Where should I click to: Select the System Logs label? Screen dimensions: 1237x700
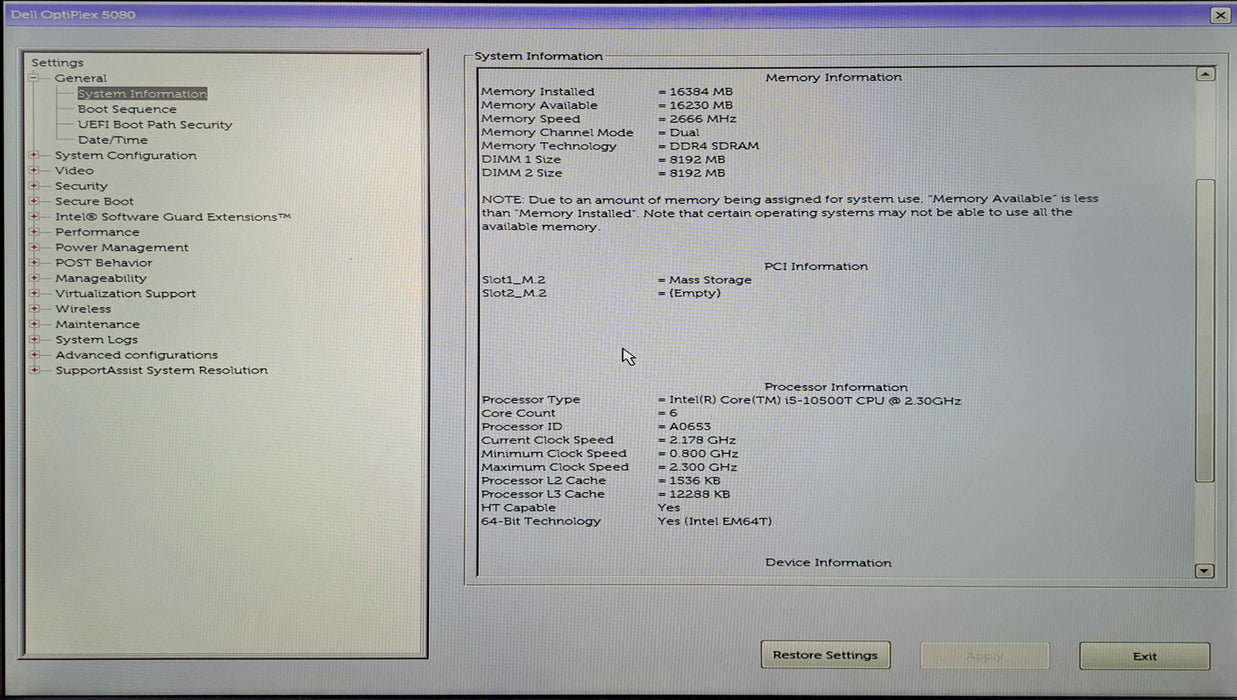[96, 340]
